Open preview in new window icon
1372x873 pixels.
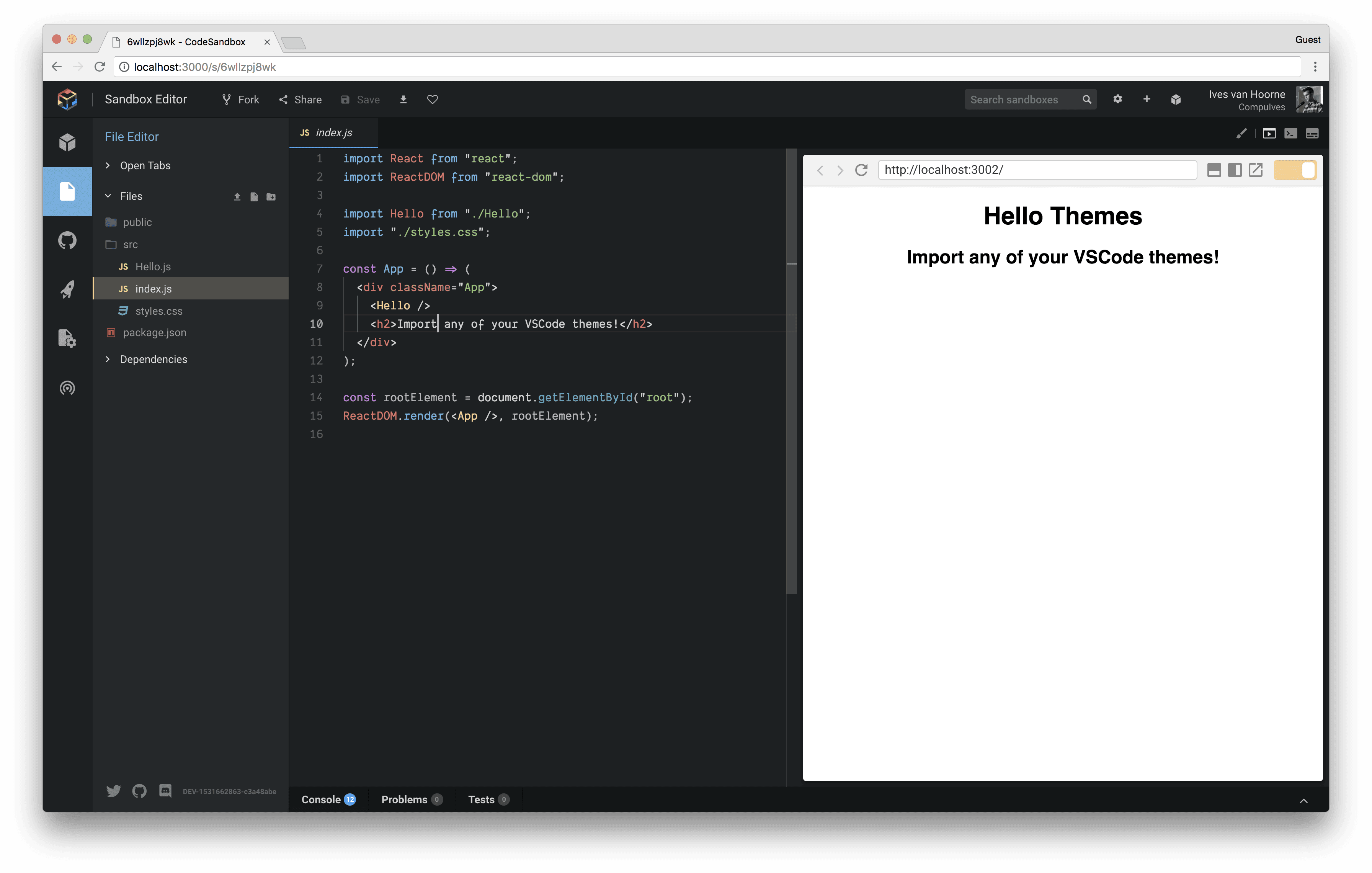(x=1256, y=170)
